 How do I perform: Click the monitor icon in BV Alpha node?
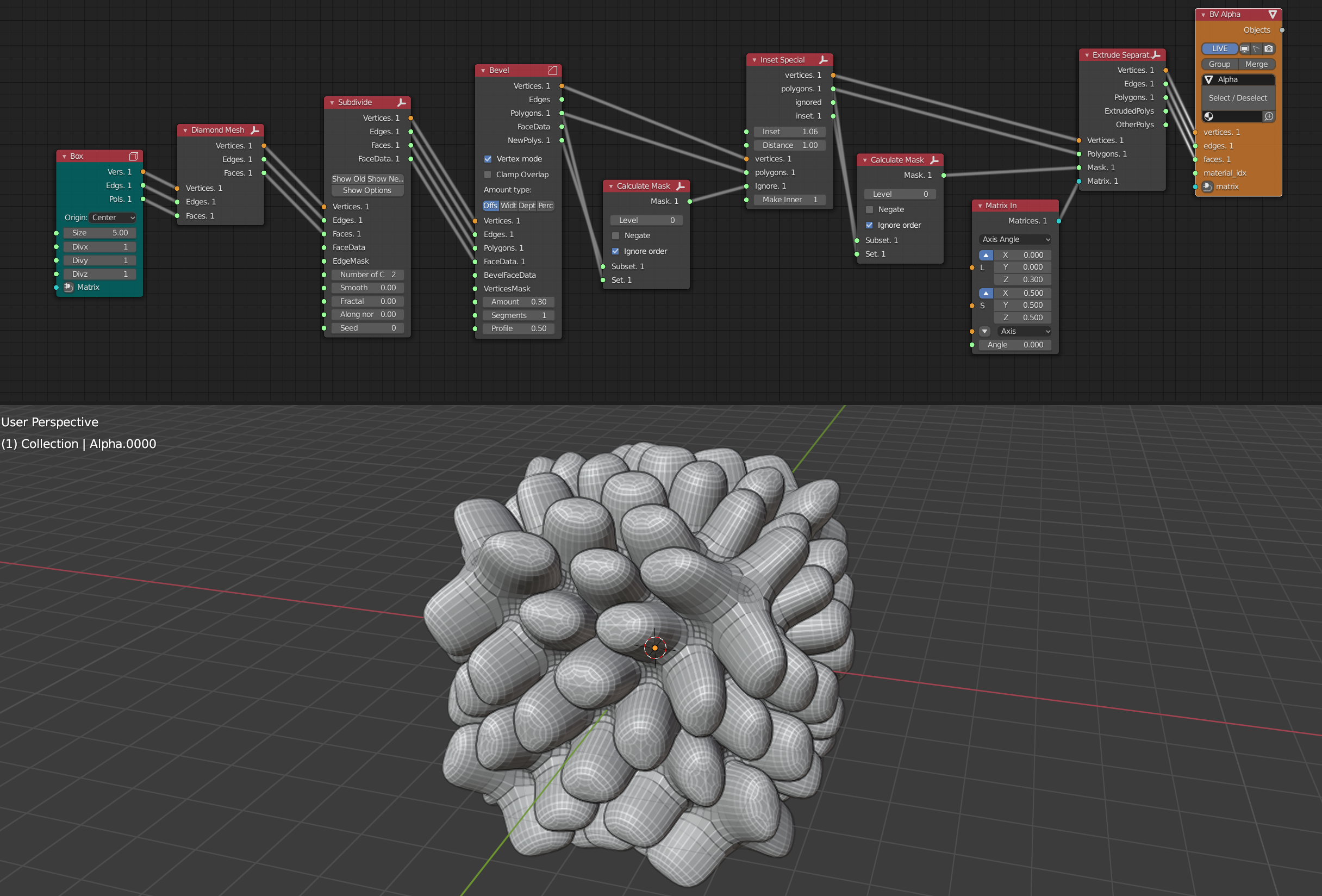(x=1245, y=49)
